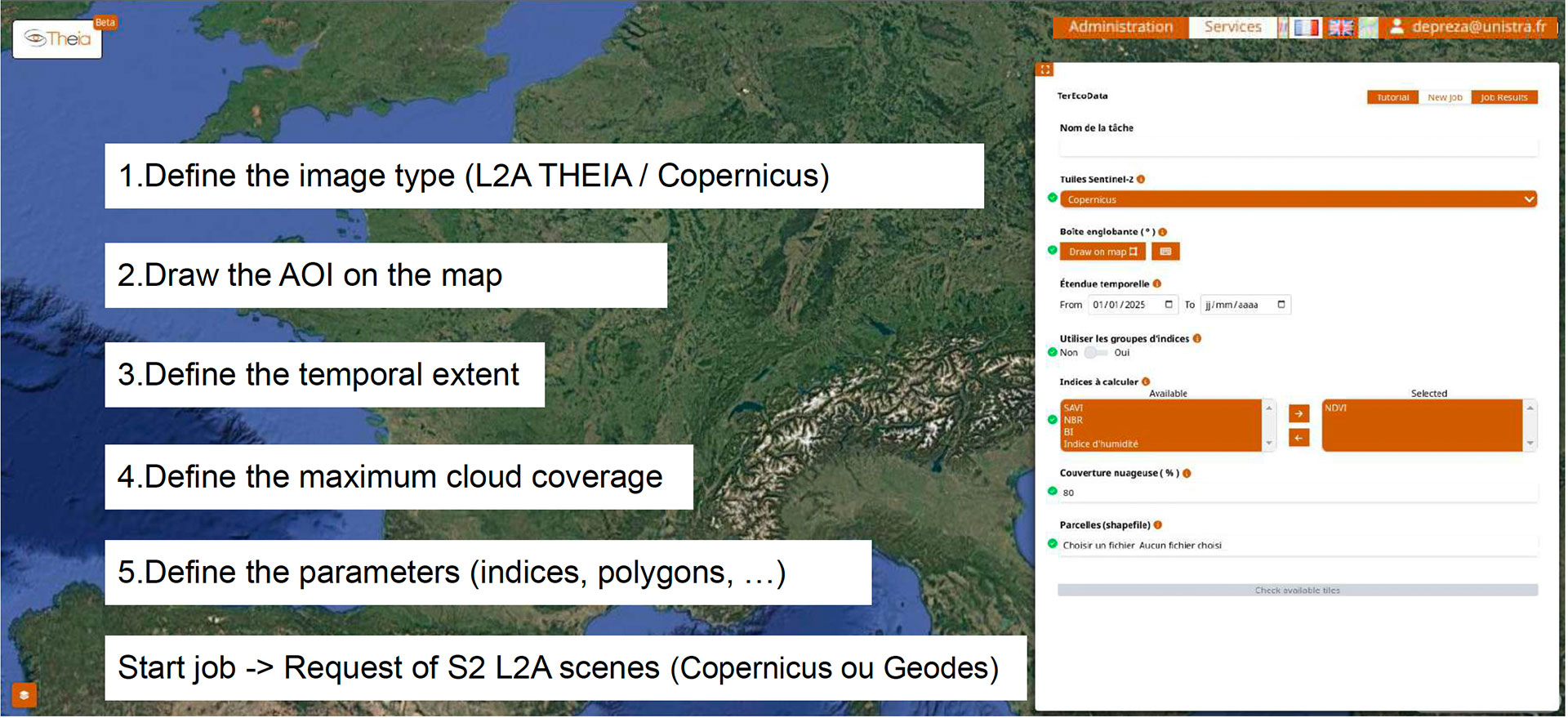Viewport: 1568px width, 718px height.
Task: Click info icon beside Tuiles Sentinel-2
Action: pos(1141,180)
